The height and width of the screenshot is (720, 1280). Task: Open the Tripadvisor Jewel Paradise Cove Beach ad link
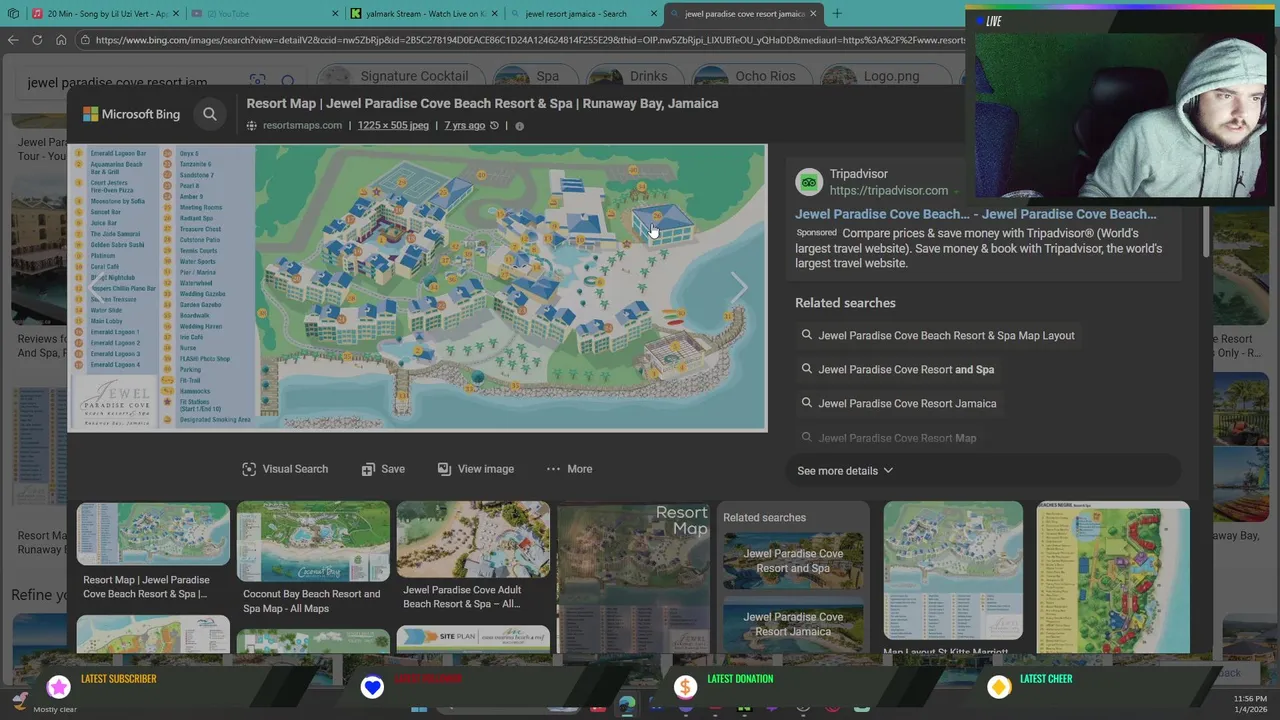pos(976,214)
